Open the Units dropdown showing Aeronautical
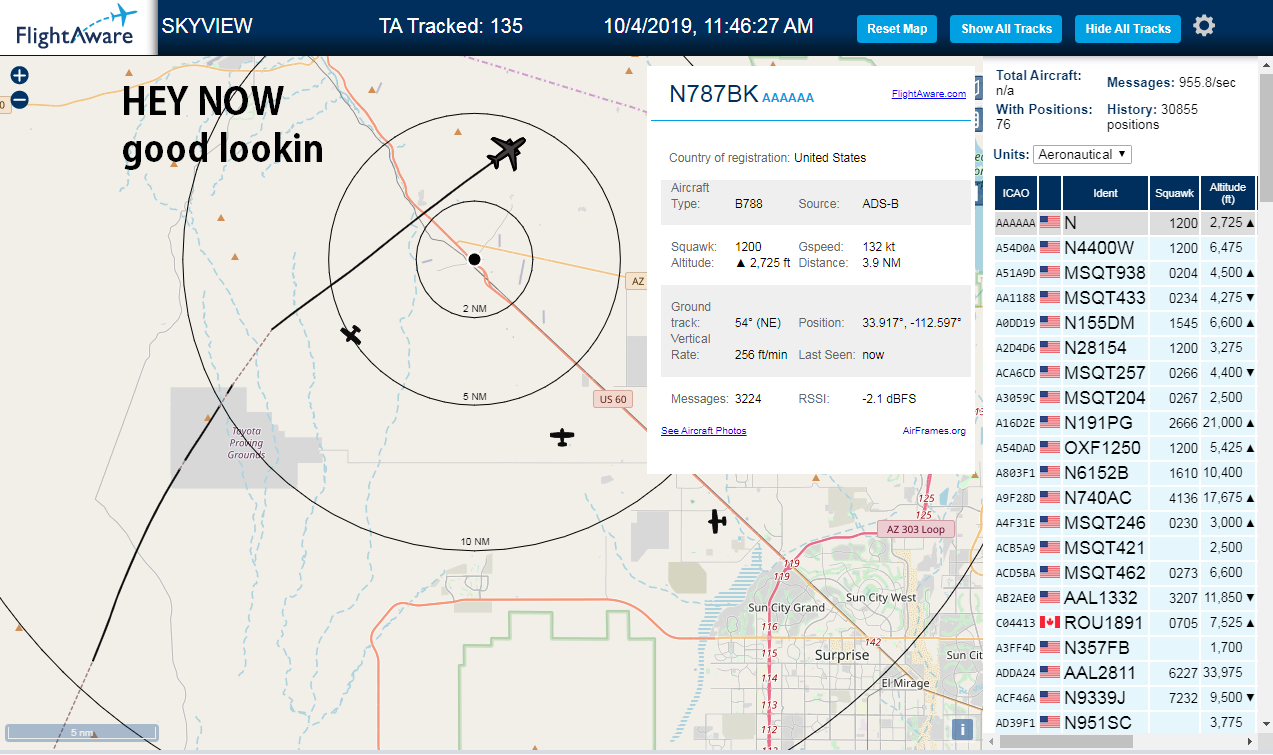Viewport: 1273px width, 755px height. (x=1083, y=155)
